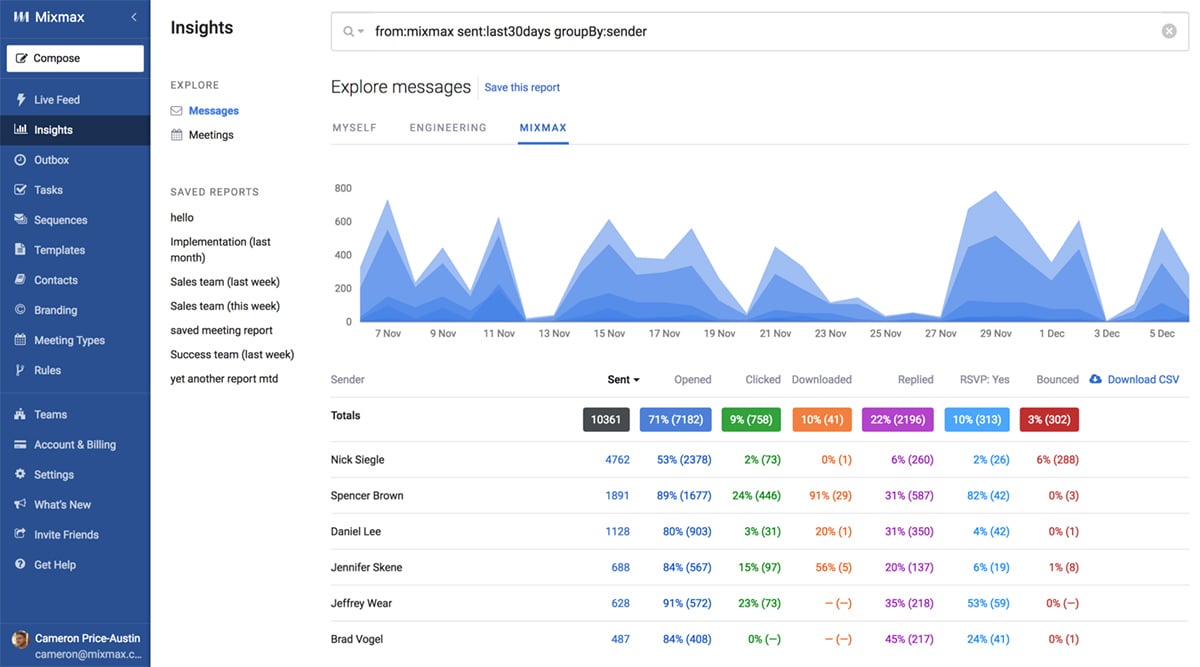Switch to the ENGINEERING tab

(x=447, y=127)
